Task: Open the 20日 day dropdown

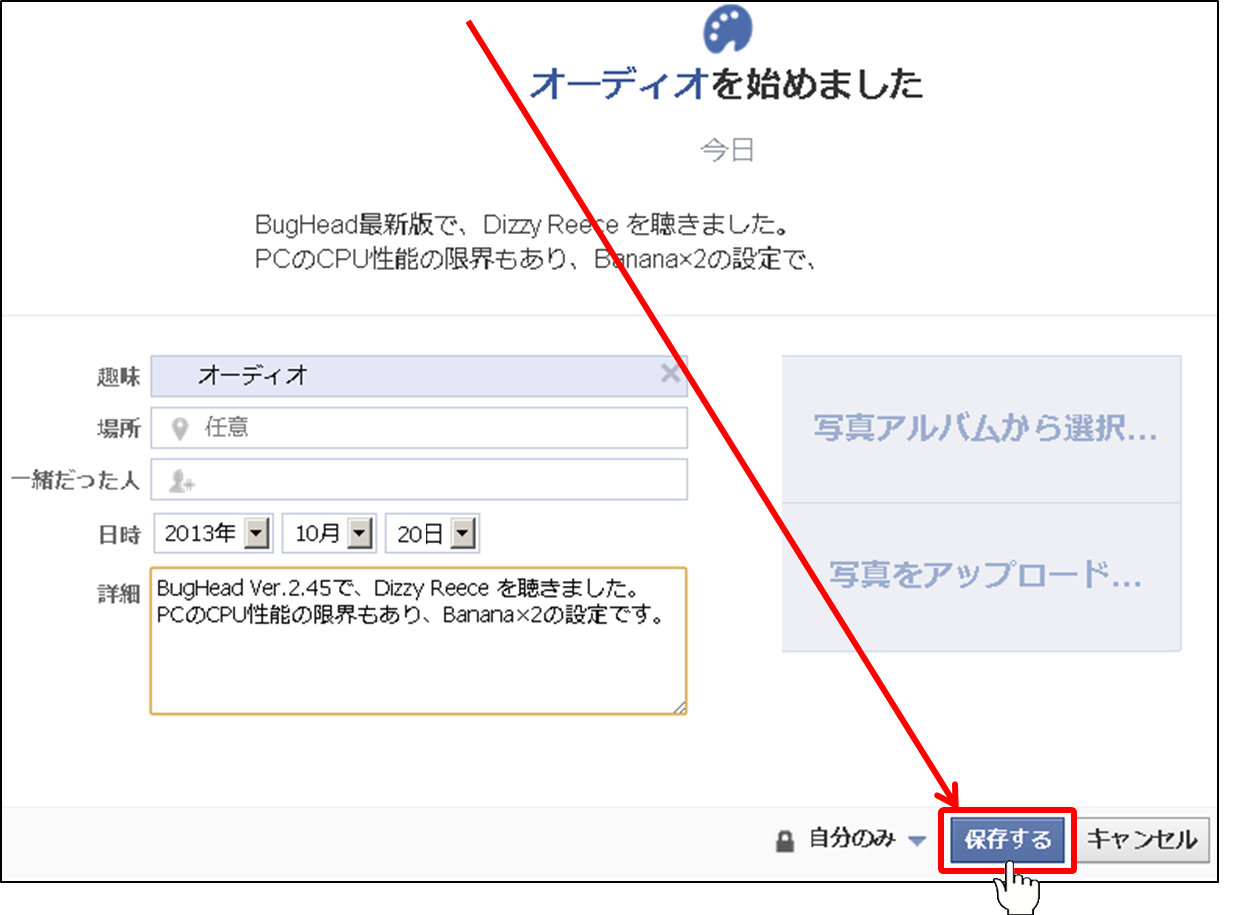Action: click(x=461, y=534)
